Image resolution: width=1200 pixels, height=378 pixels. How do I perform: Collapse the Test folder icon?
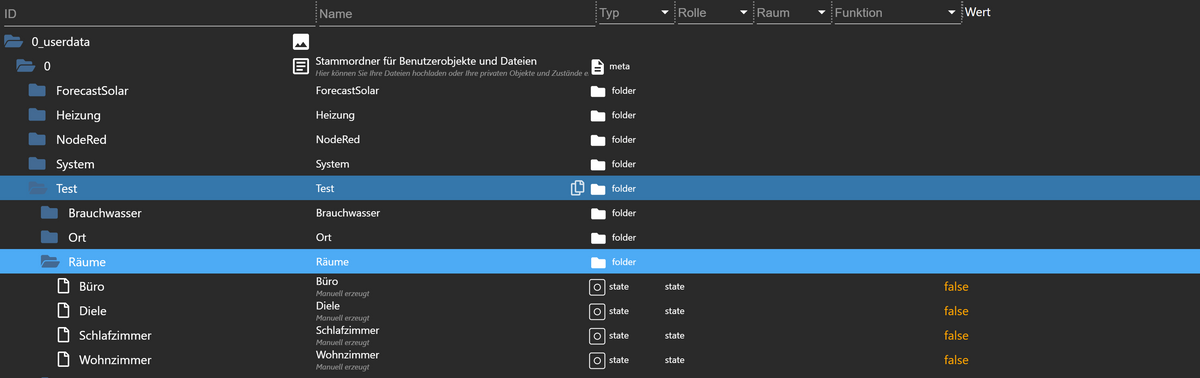coord(38,188)
